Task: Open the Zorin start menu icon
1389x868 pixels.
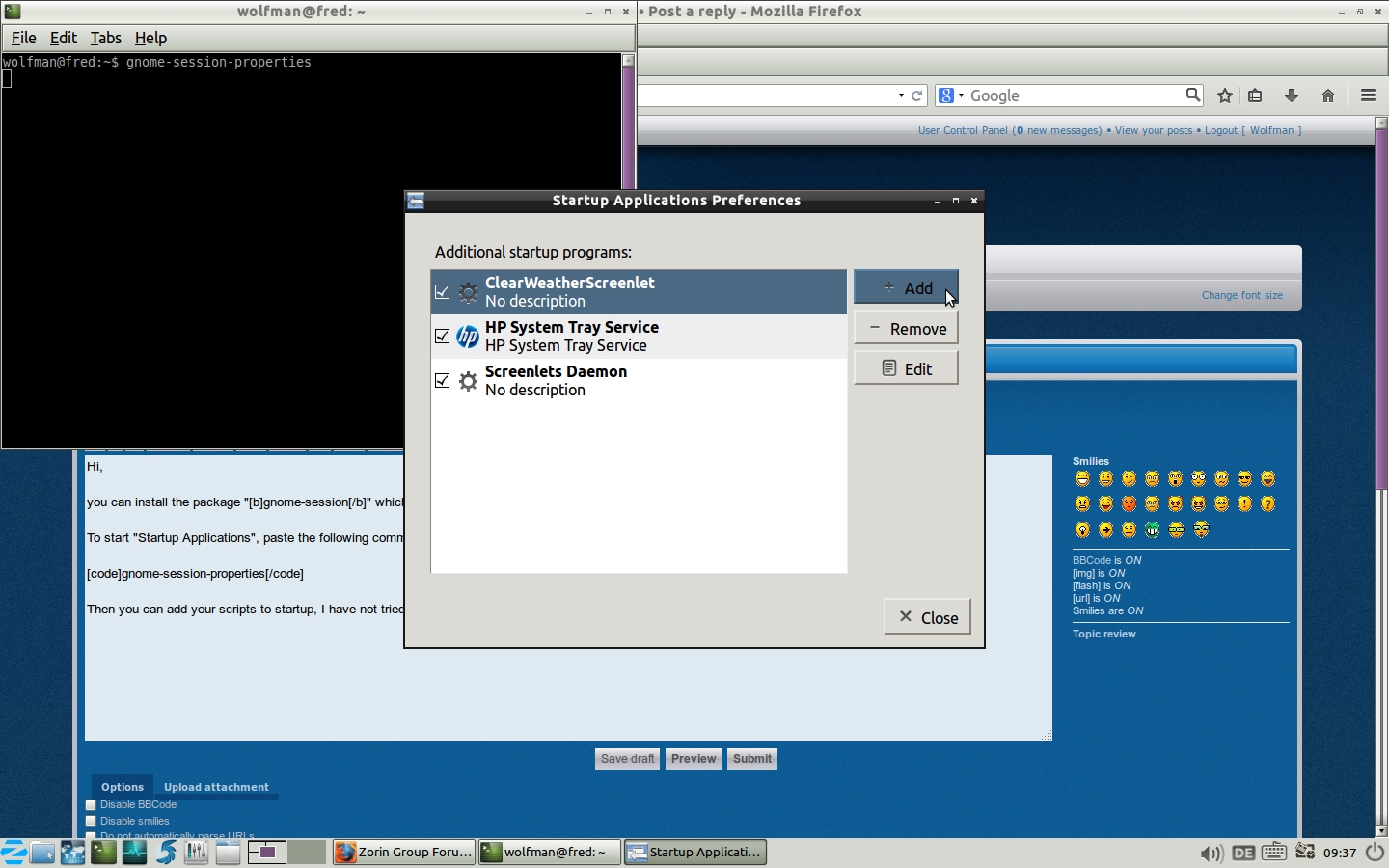Action: tap(14, 853)
